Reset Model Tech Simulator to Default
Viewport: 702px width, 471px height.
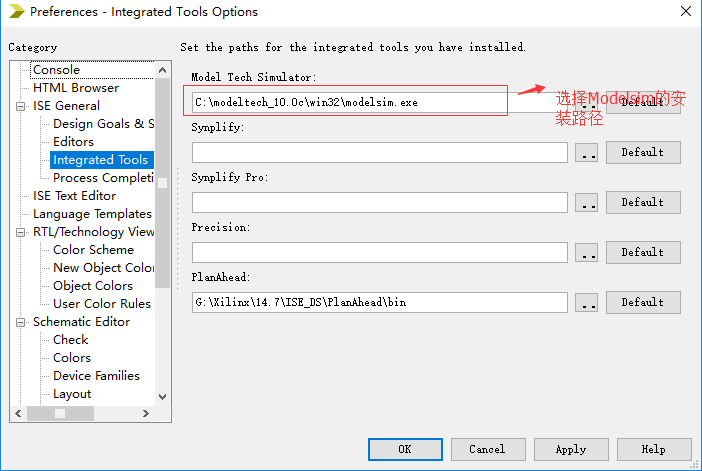coord(643,103)
